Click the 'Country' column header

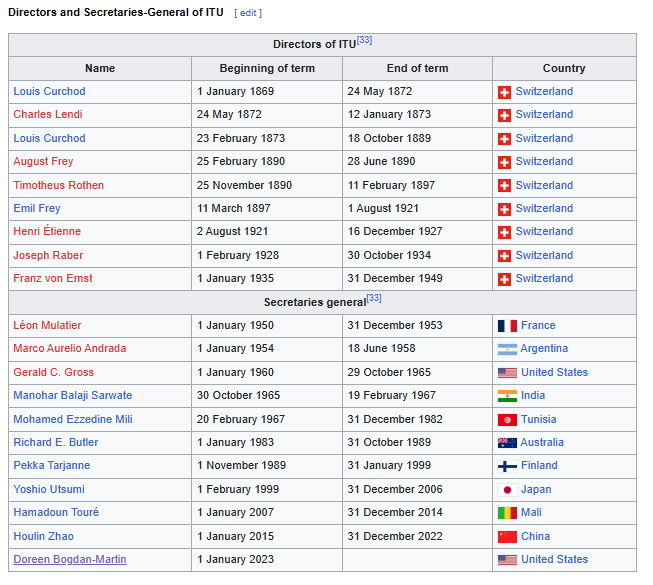(x=564, y=68)
